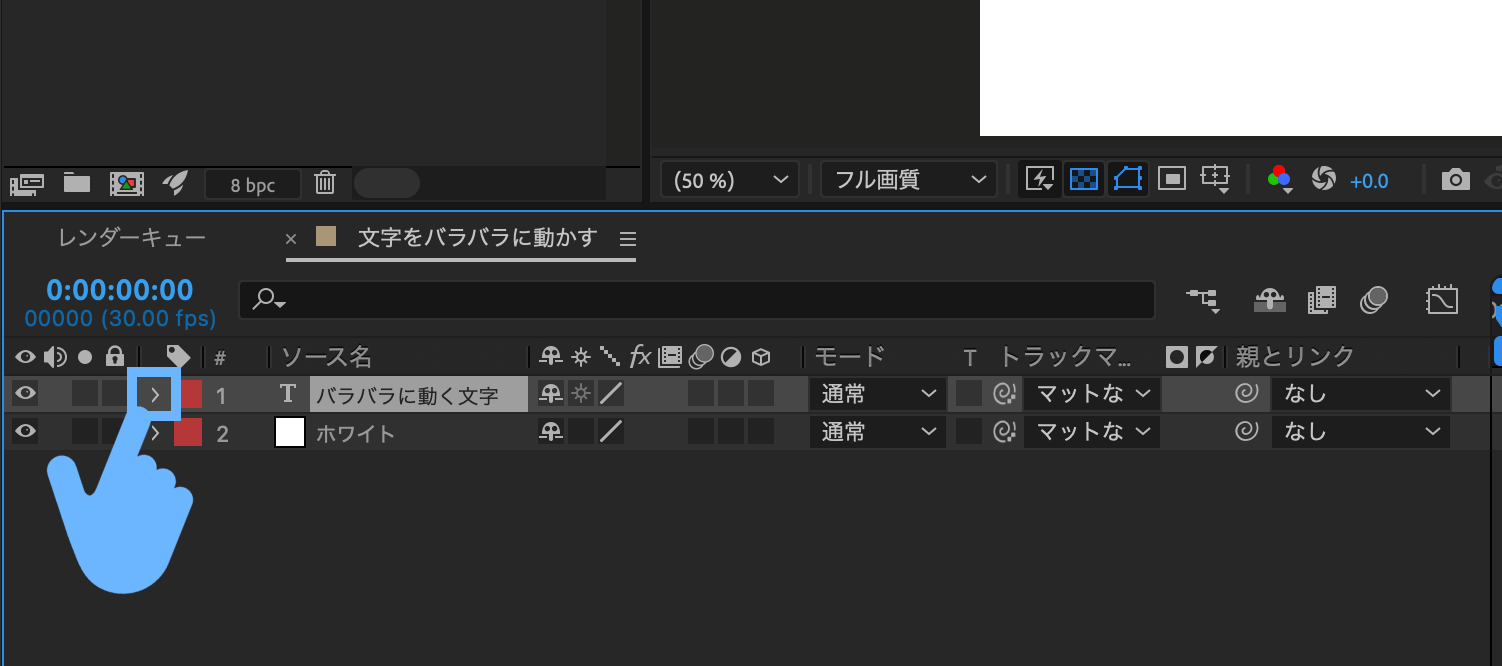Open the composition mini-flowchart icon

click(x=1203, y=300)
